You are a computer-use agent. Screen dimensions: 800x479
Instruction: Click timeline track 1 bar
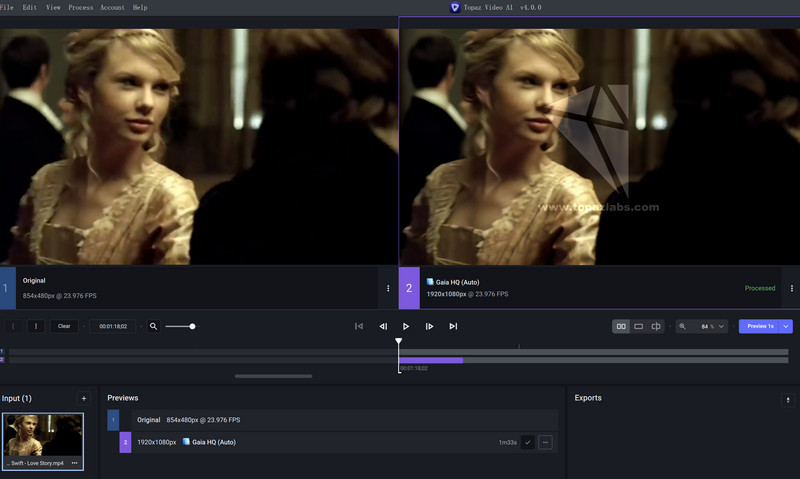click(x=398, y=352)
